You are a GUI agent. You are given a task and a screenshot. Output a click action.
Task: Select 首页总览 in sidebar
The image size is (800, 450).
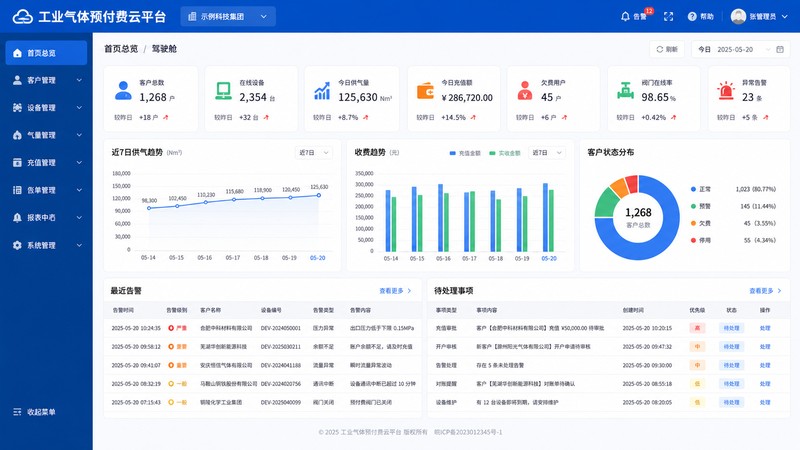coord(46,53)
